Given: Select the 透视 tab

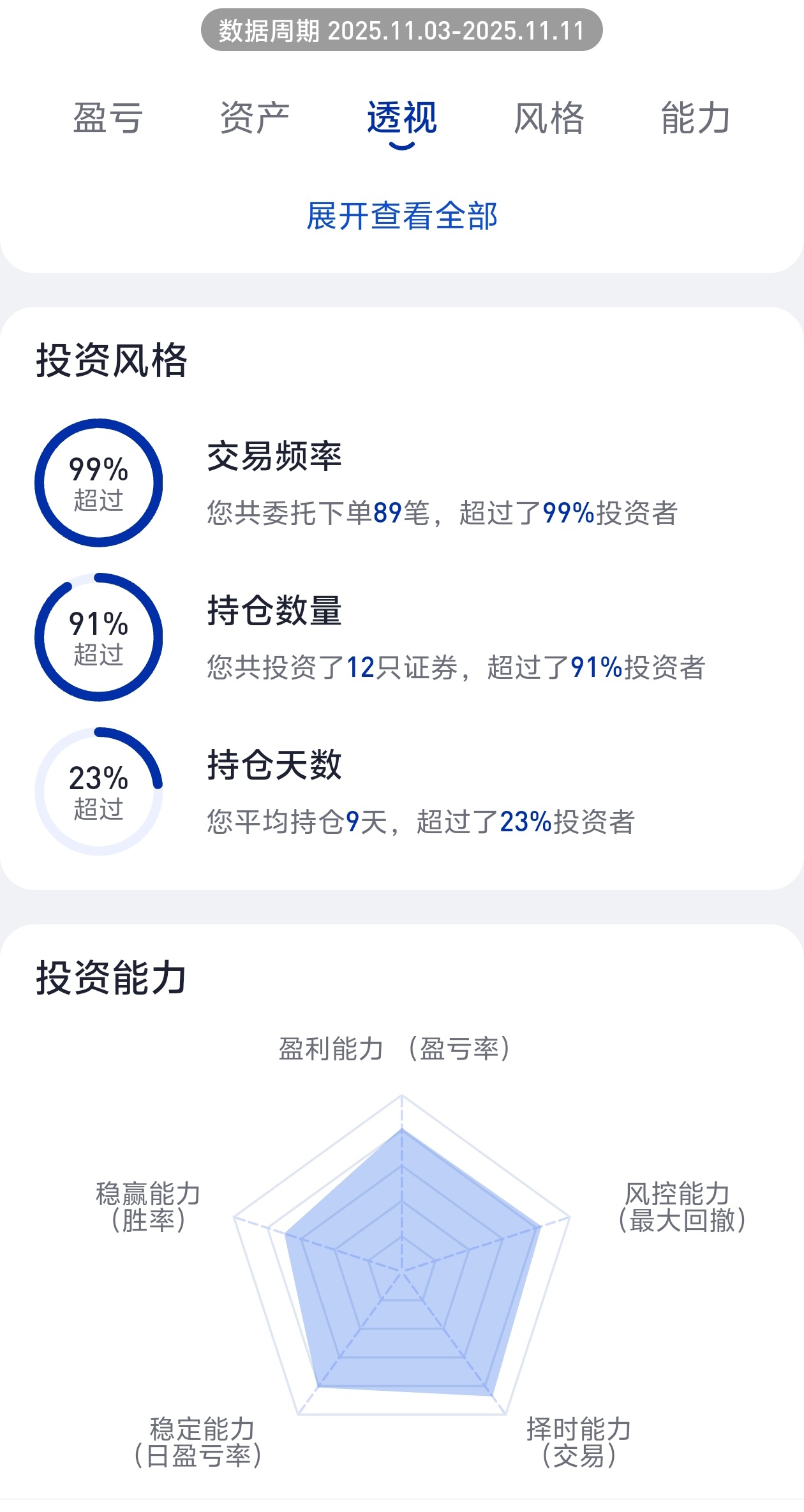Looking at the screenshot, I should click(x=401, y=119).
